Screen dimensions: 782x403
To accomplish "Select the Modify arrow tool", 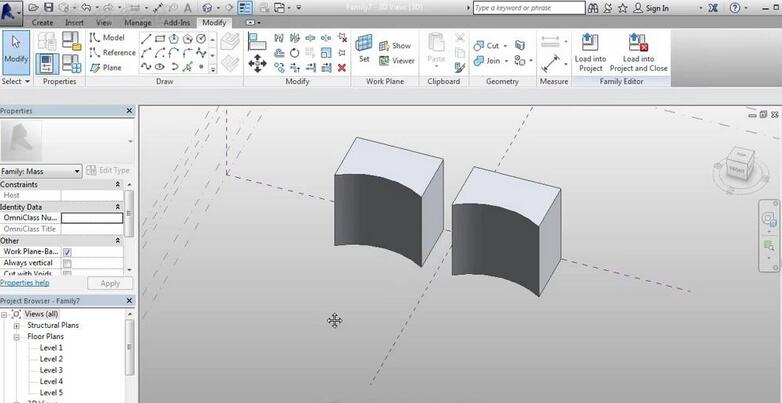I will (16, 49).
